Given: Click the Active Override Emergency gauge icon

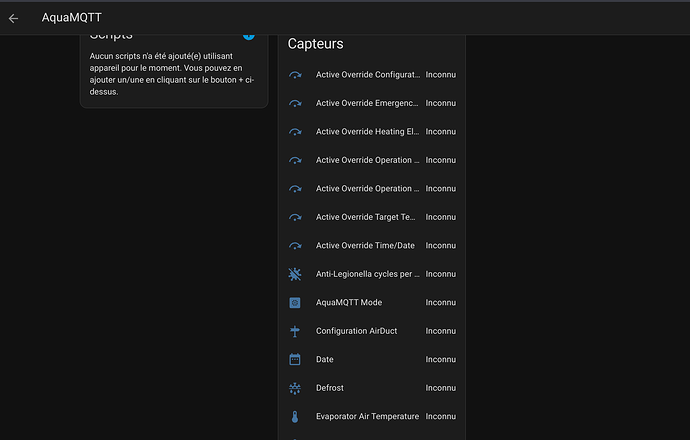Looking at the screenshot, I should pyautogui.click(x=295, y=103).
